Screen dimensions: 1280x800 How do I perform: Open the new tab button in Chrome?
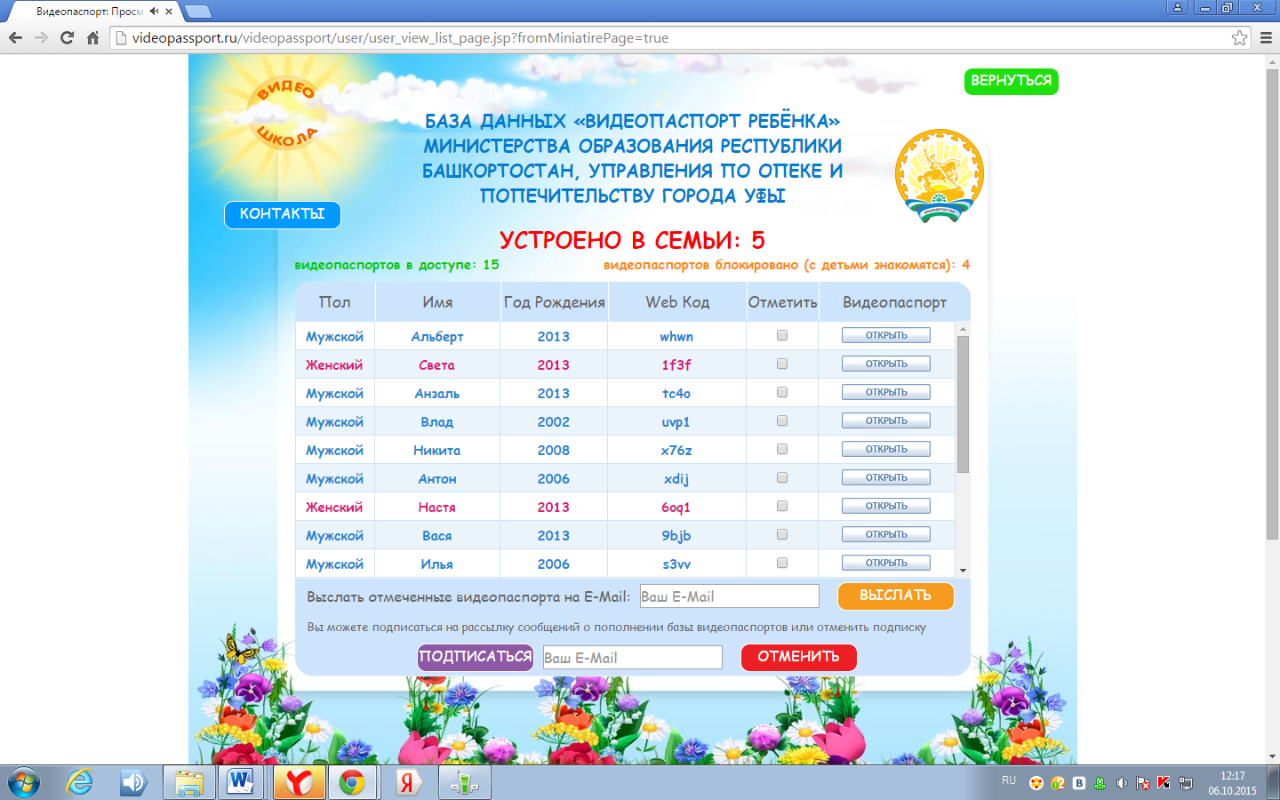(197, 12)
